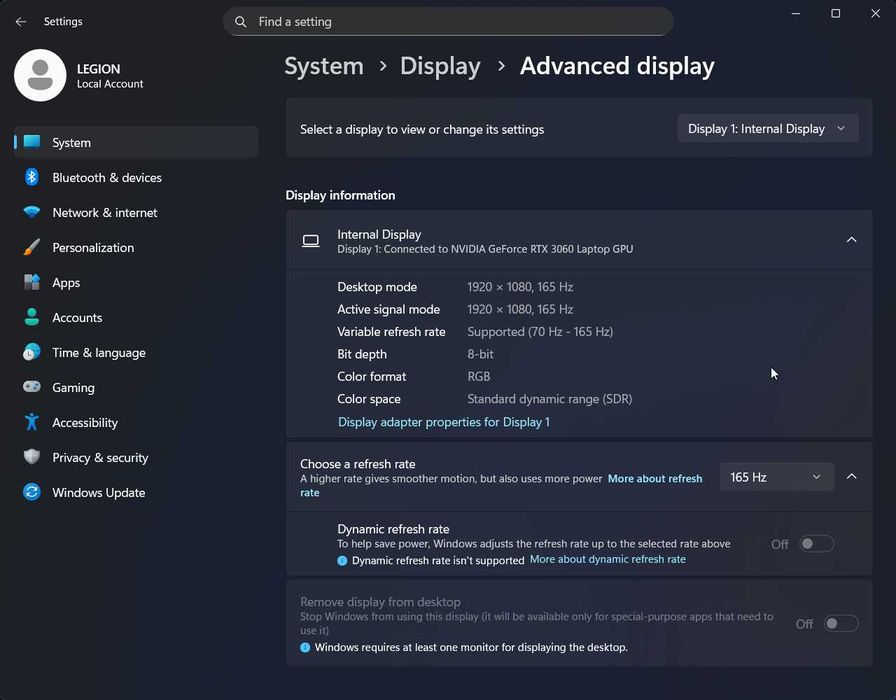Open System settings category
The height and width of the screenshot is (700, 896).
pyautogui.click(x=136, y=142)
